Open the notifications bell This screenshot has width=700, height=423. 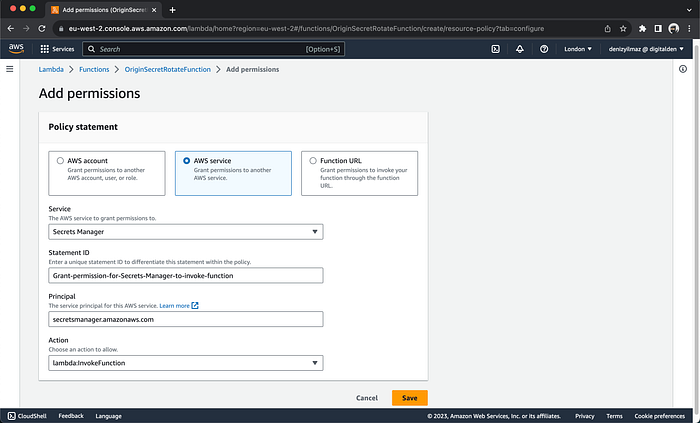pos(520,49)
